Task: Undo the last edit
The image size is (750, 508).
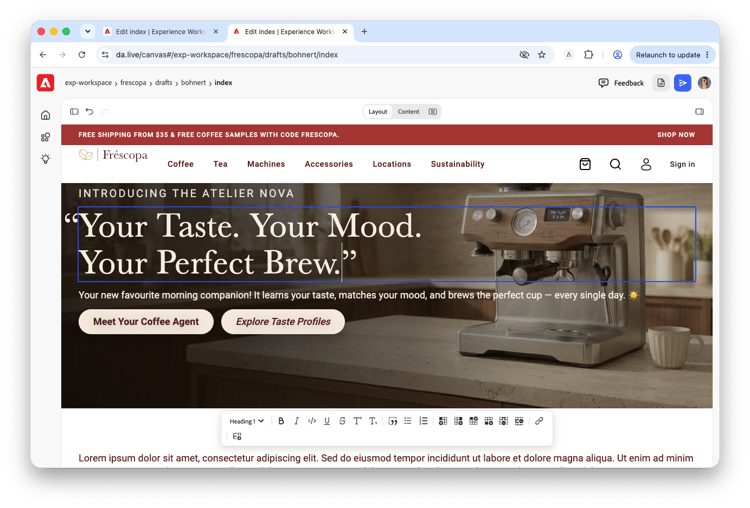Action: pyautogui.click(x=89, y=111)
